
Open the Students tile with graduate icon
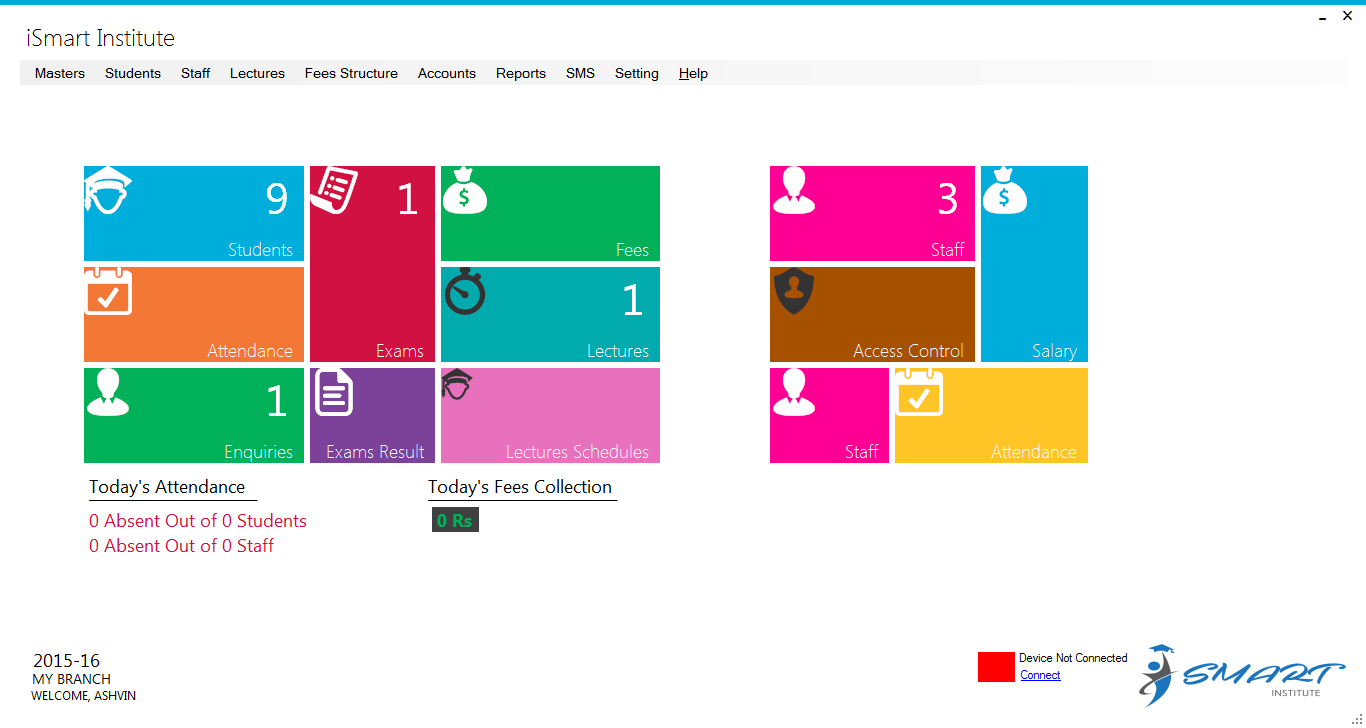pyautogui.click(x=193, y=213)
